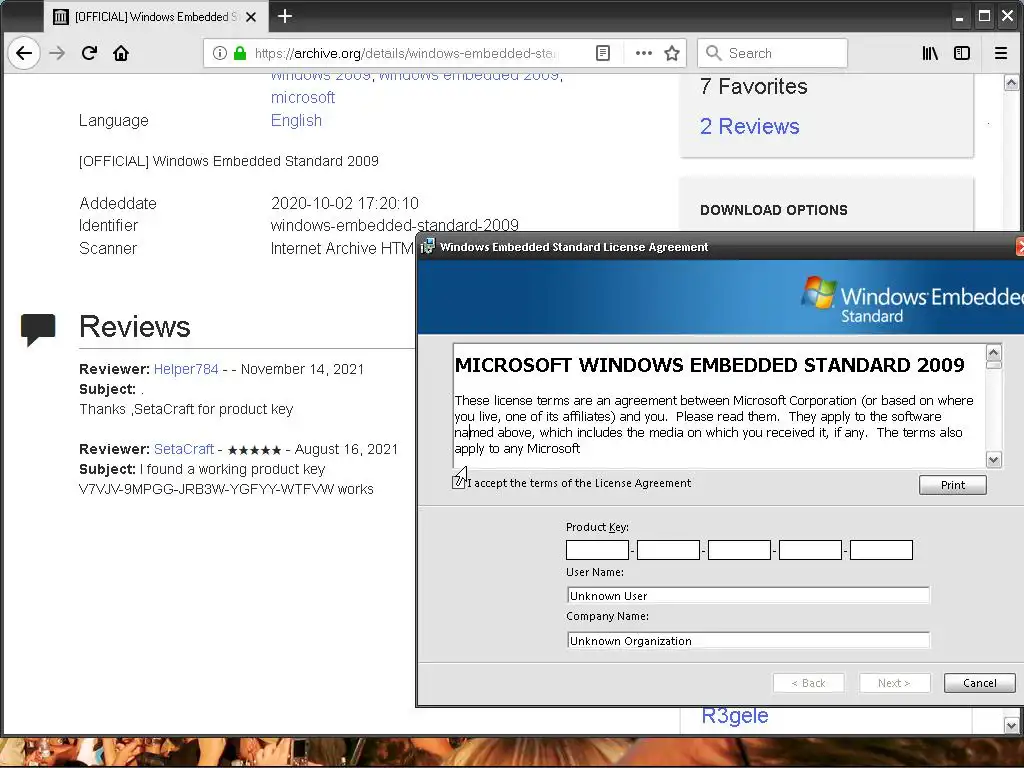
Task: Open the Firefox hamburger menu
Action: (x=1000, y=53)
